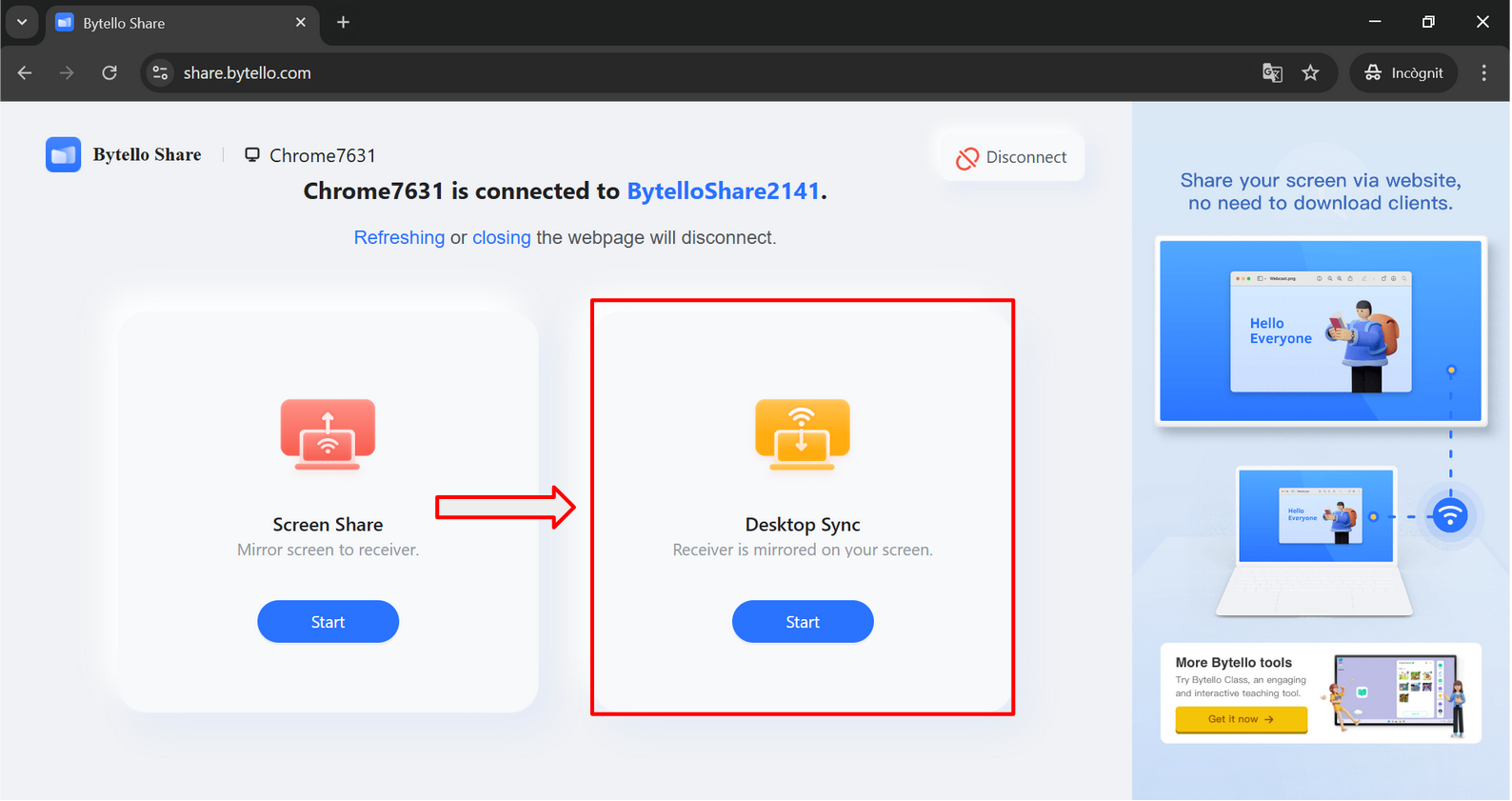The image size is (1512, 801).
Task: Click the orange Desktop Sync icon
Action: pos(802,434)
